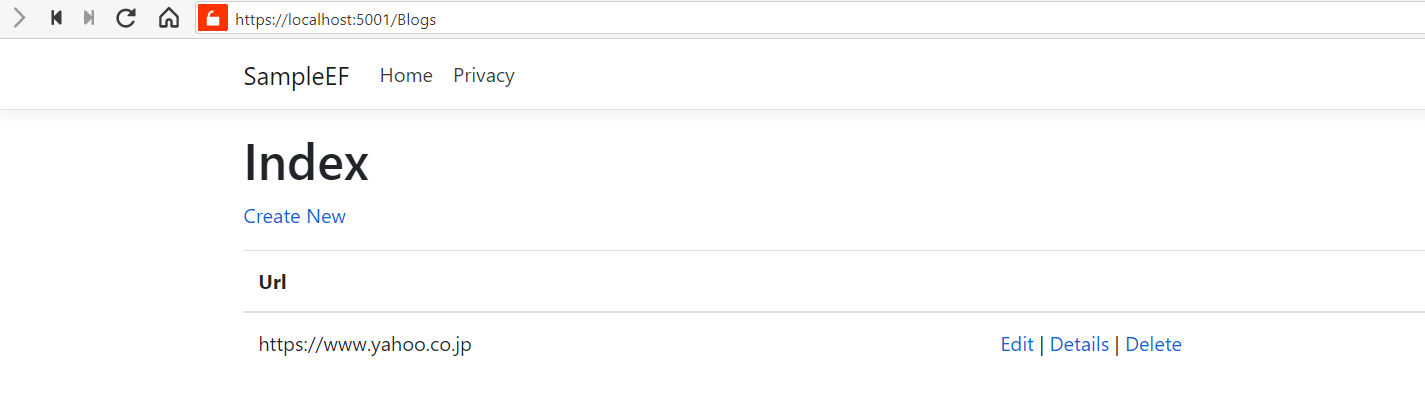Click the first pipe separator after Edit
Viewport: 1425px width, 409px height.
point(1042,345)
